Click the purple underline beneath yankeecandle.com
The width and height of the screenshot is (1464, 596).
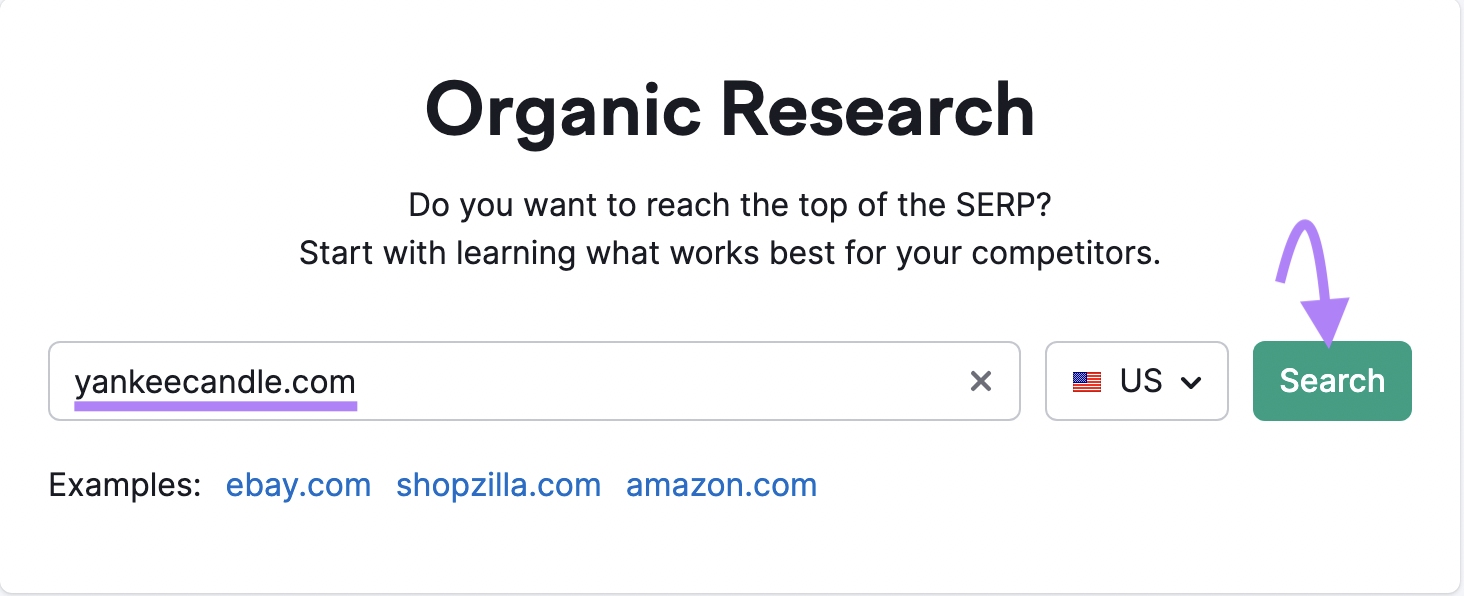215,405
